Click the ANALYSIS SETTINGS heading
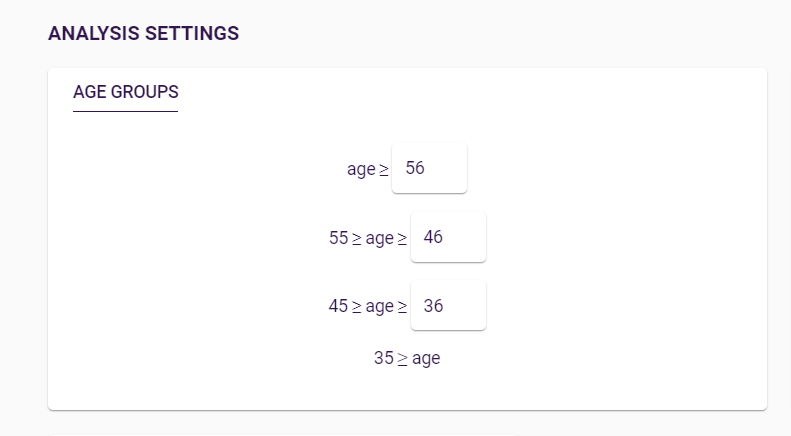The height and width of the screenshot is (436, 791). (x=143, y=33)
